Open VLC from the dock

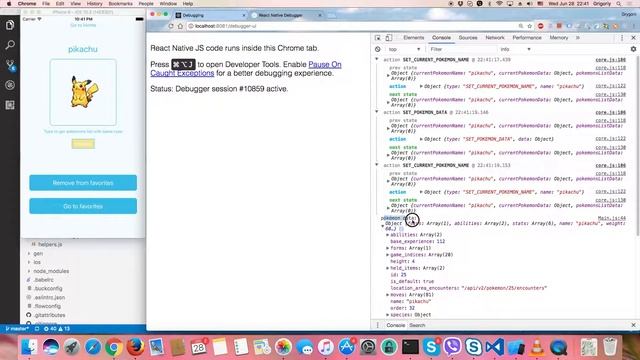pos(537,347)
